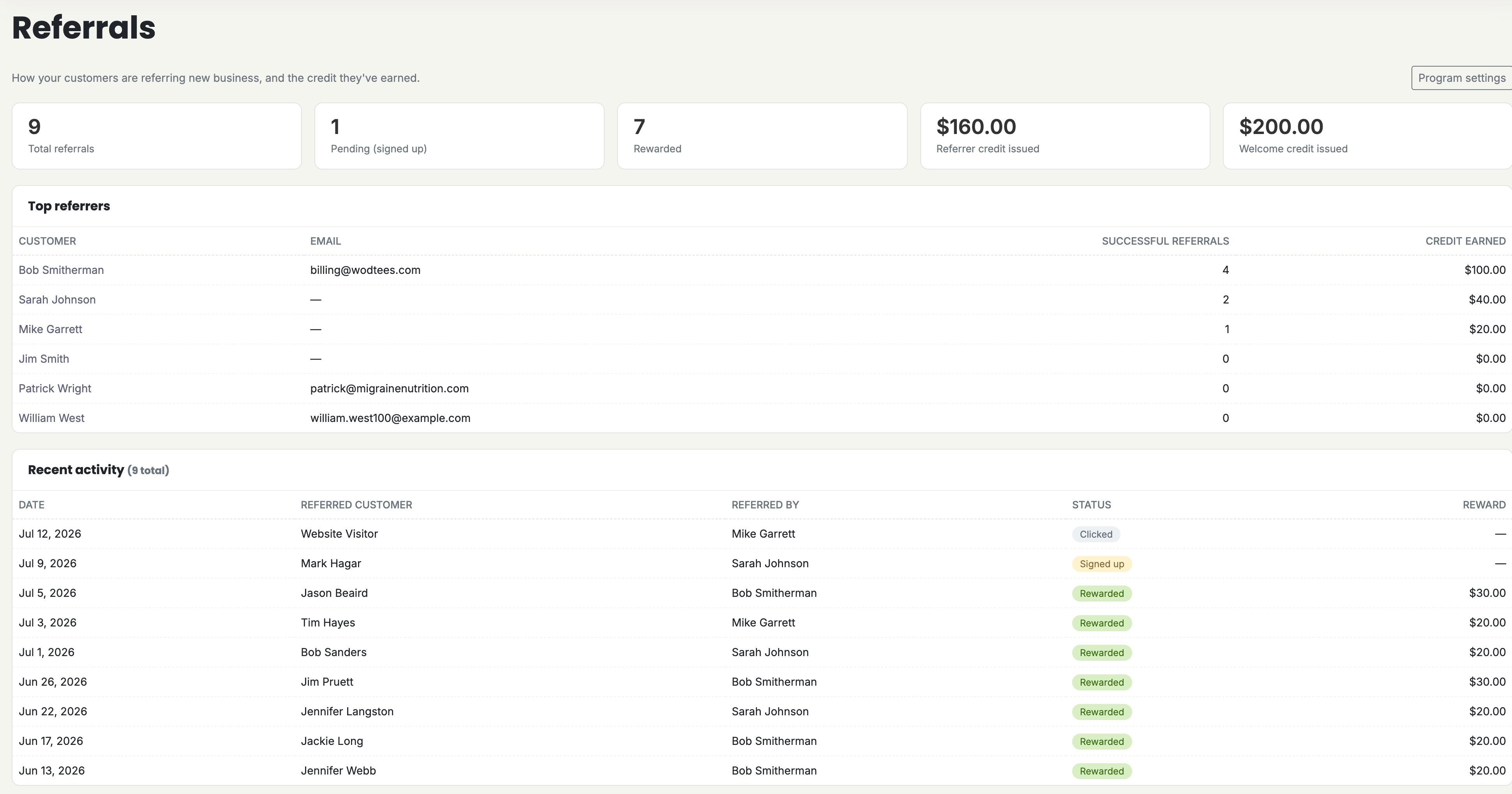
Task: Click the EMAIL column header
Action: click(x=325, y=241)
